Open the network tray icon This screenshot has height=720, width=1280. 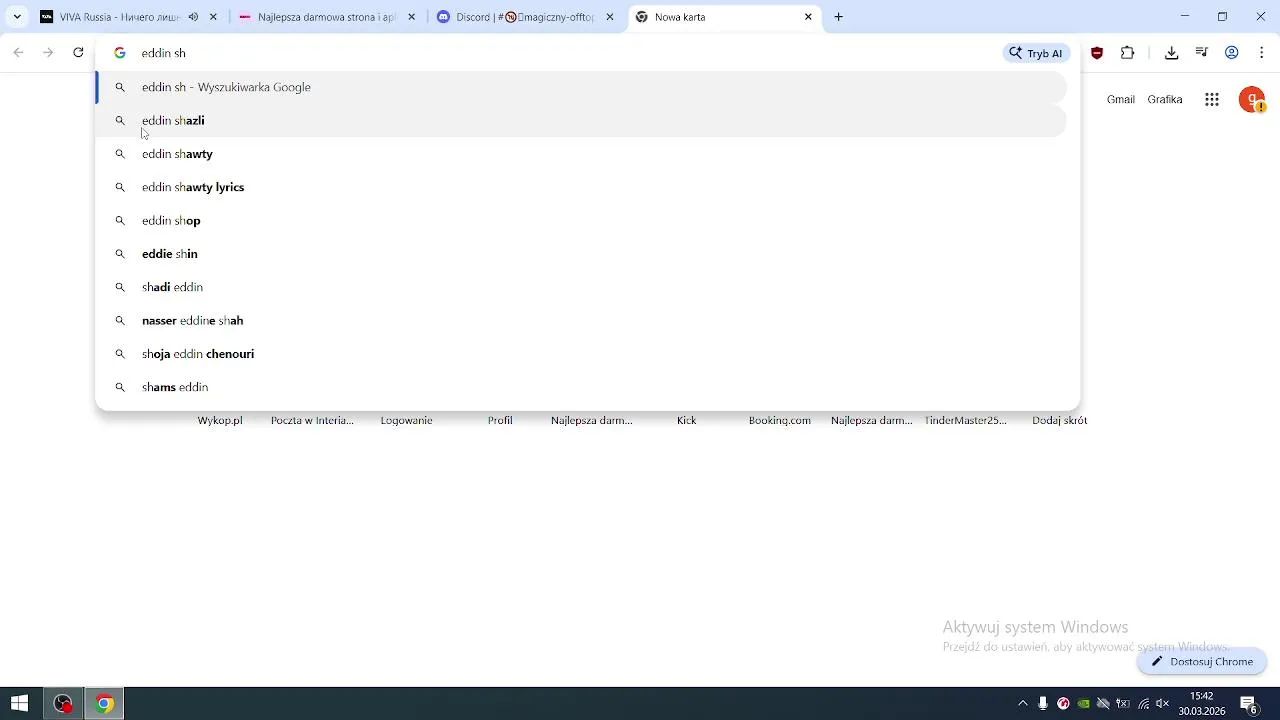point(1143,704)
